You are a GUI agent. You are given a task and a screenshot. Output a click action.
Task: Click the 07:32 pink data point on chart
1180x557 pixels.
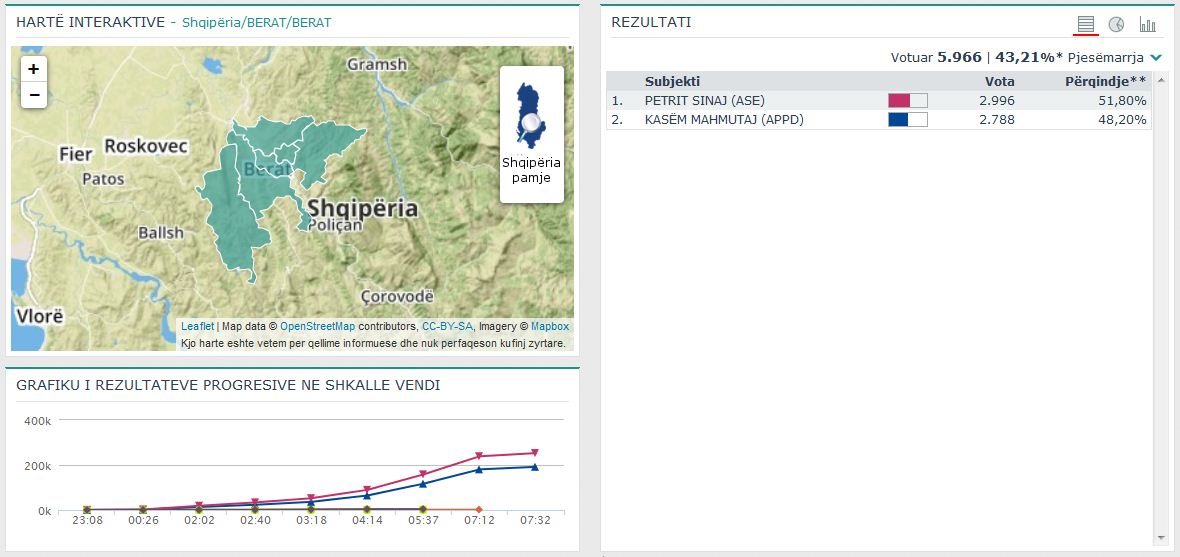(535, 453)
